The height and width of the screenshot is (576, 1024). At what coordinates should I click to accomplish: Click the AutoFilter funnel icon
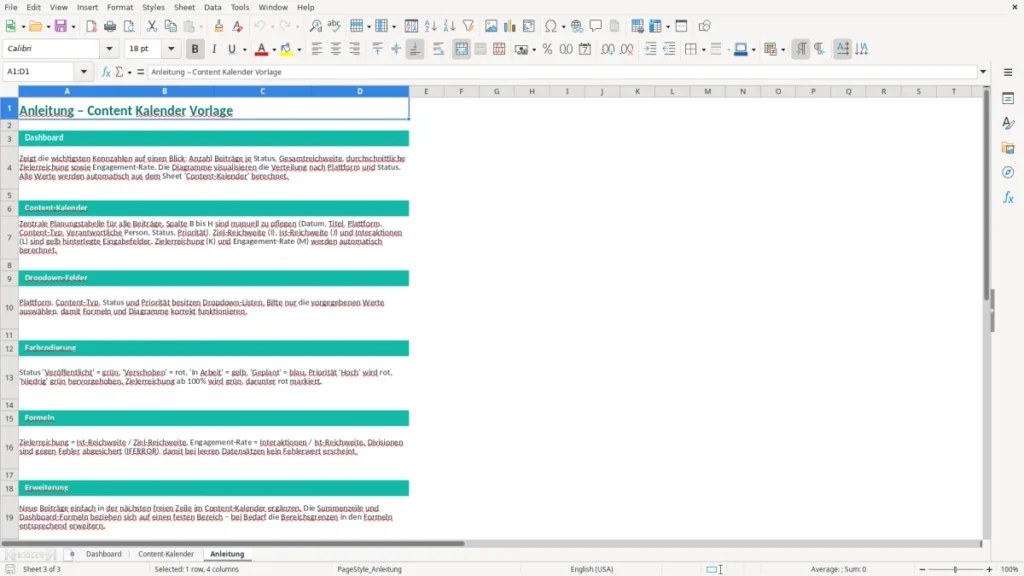tap(468, 26)
